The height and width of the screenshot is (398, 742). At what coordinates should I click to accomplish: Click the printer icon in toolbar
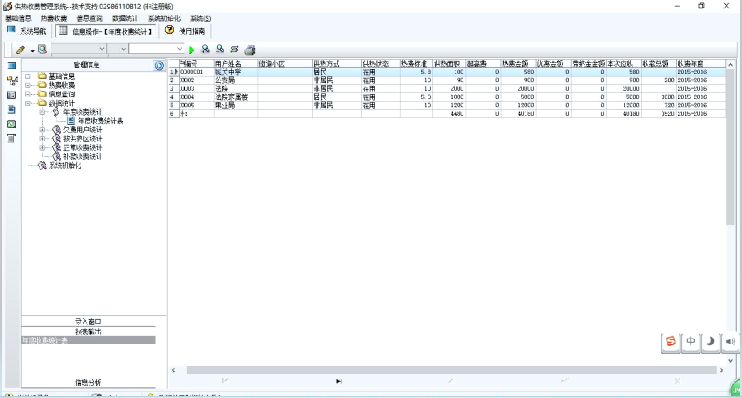[250, 49]
